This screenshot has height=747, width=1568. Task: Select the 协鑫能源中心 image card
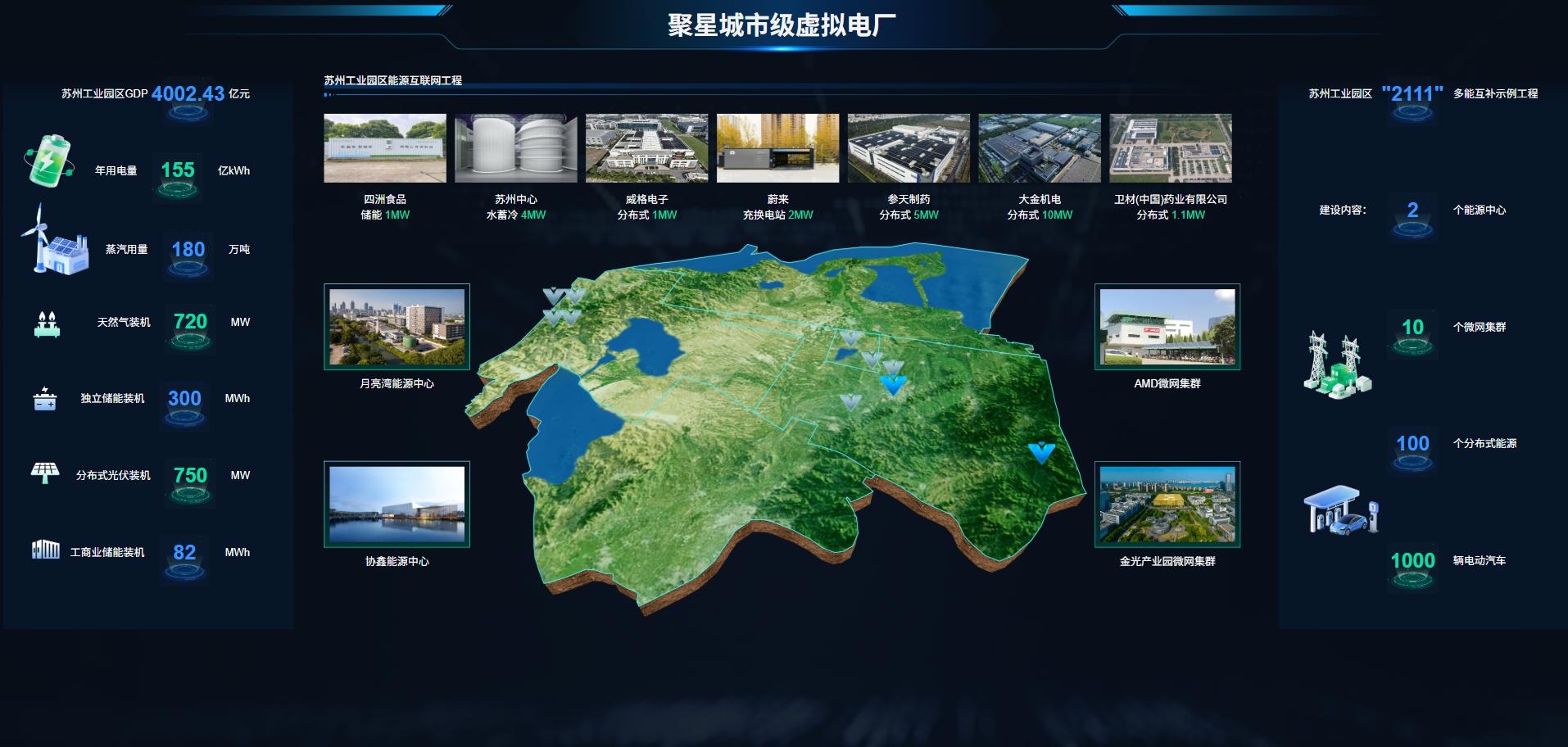click(397, 505)
